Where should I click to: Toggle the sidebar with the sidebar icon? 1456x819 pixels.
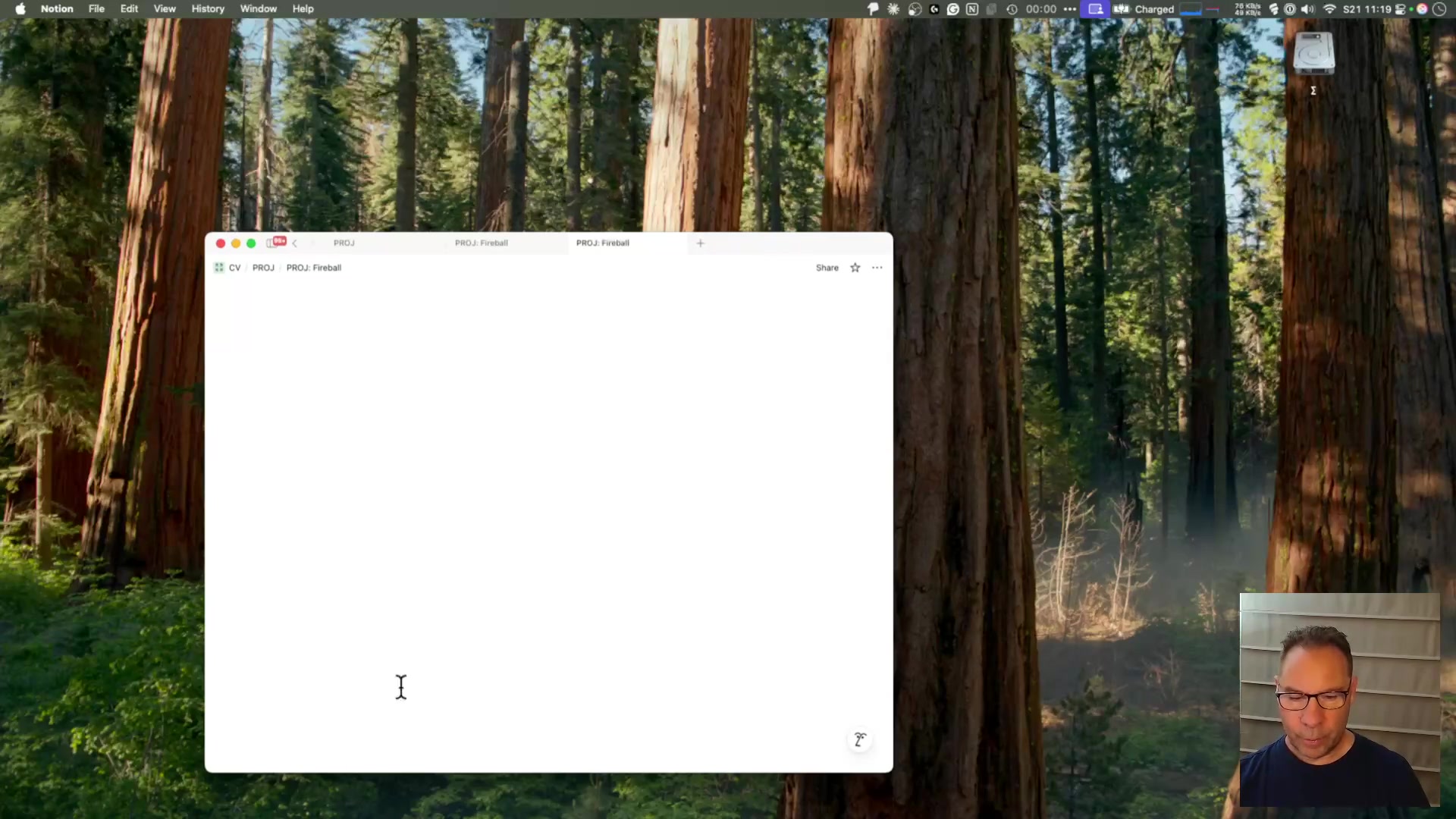(x=275, y=242)
